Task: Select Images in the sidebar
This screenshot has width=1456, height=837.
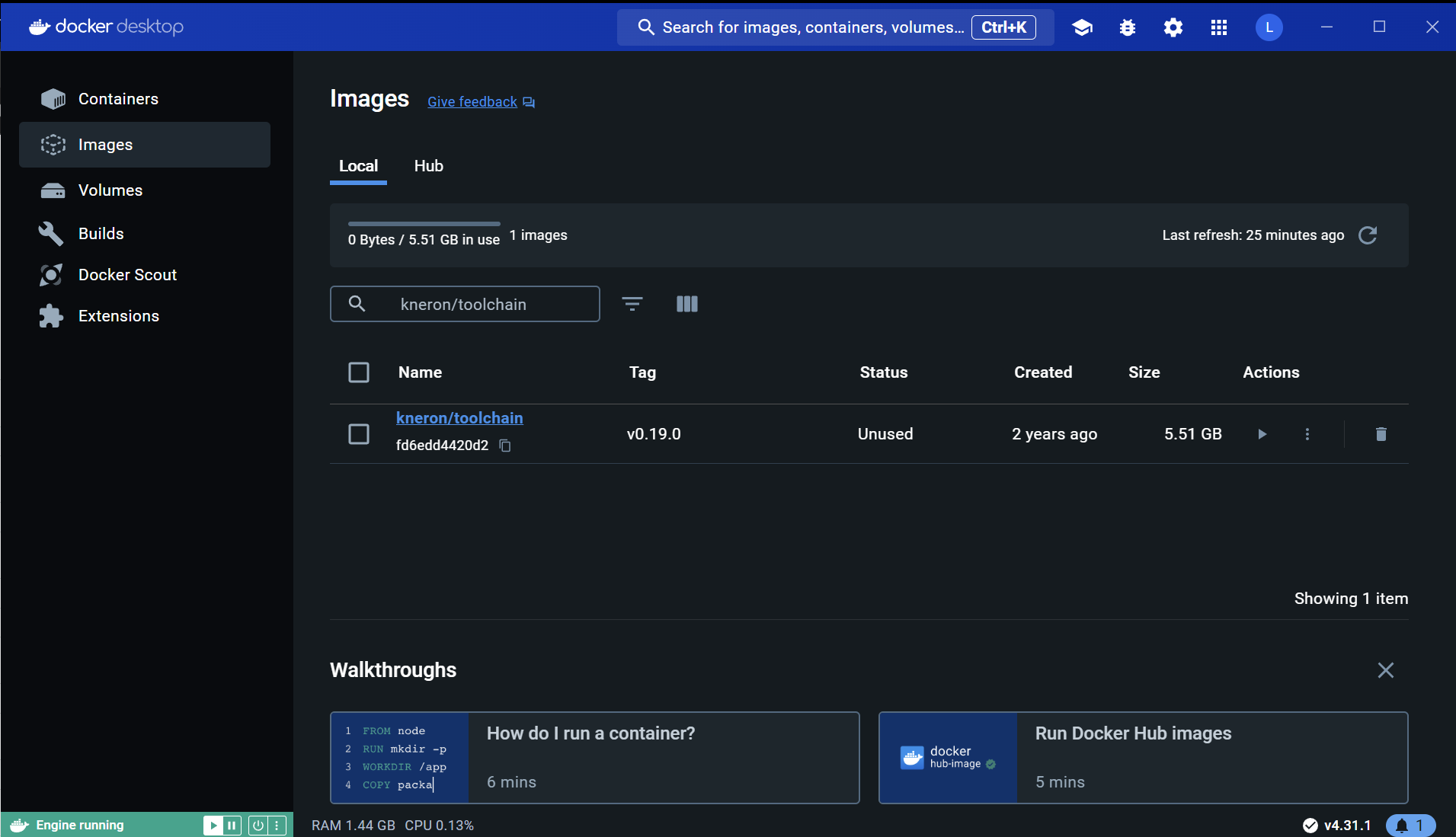Action: pos(145,145)
